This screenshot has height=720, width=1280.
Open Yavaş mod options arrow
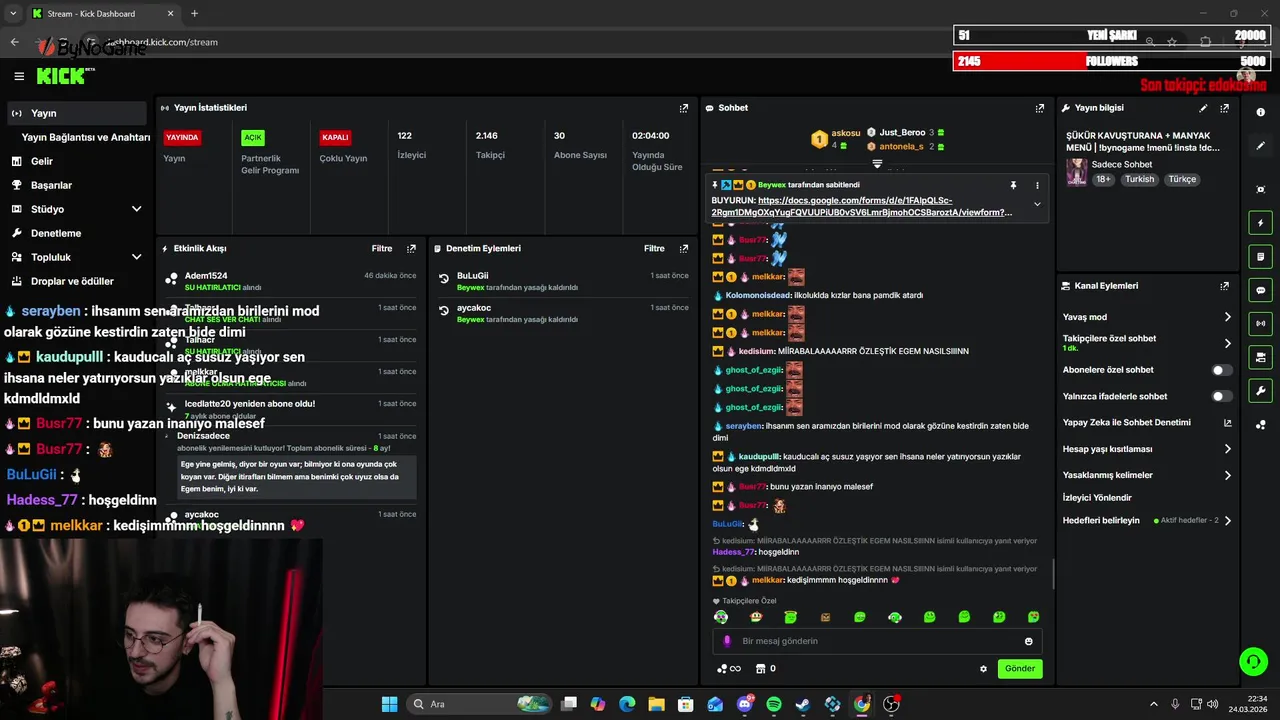(1227, 317)
